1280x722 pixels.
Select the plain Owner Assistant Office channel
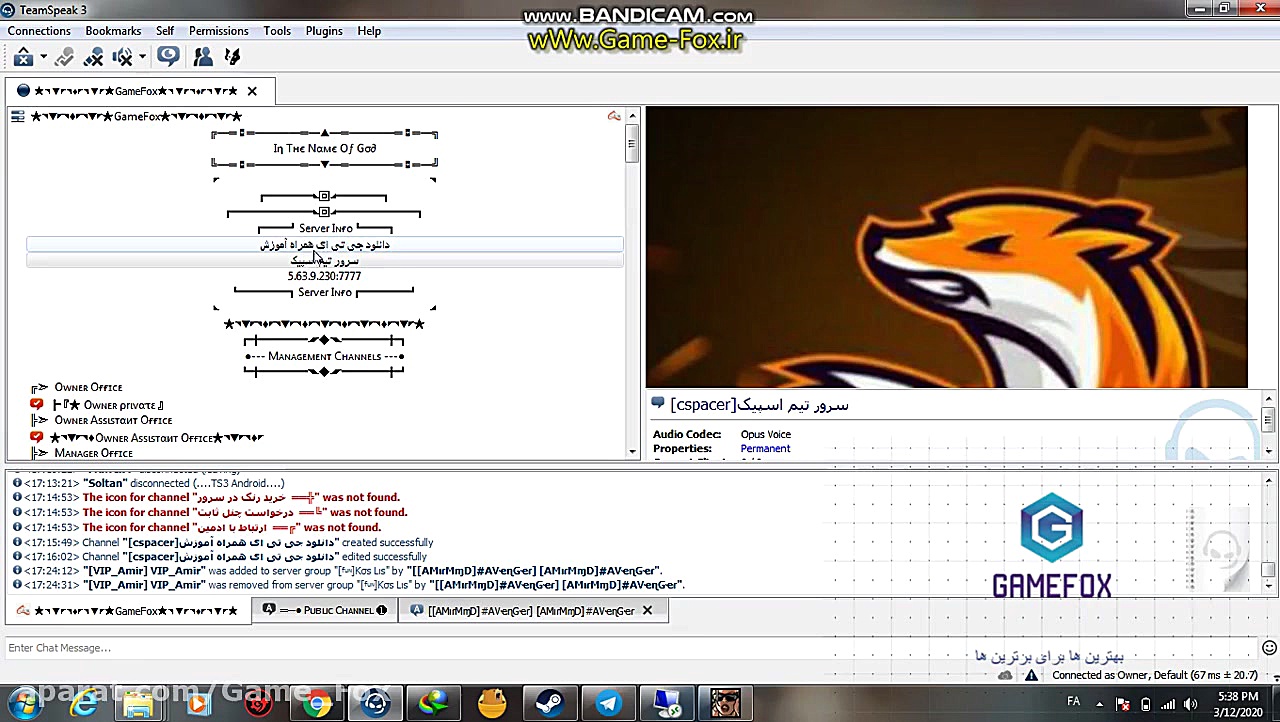pyautogui.click(x=113, y=421)
